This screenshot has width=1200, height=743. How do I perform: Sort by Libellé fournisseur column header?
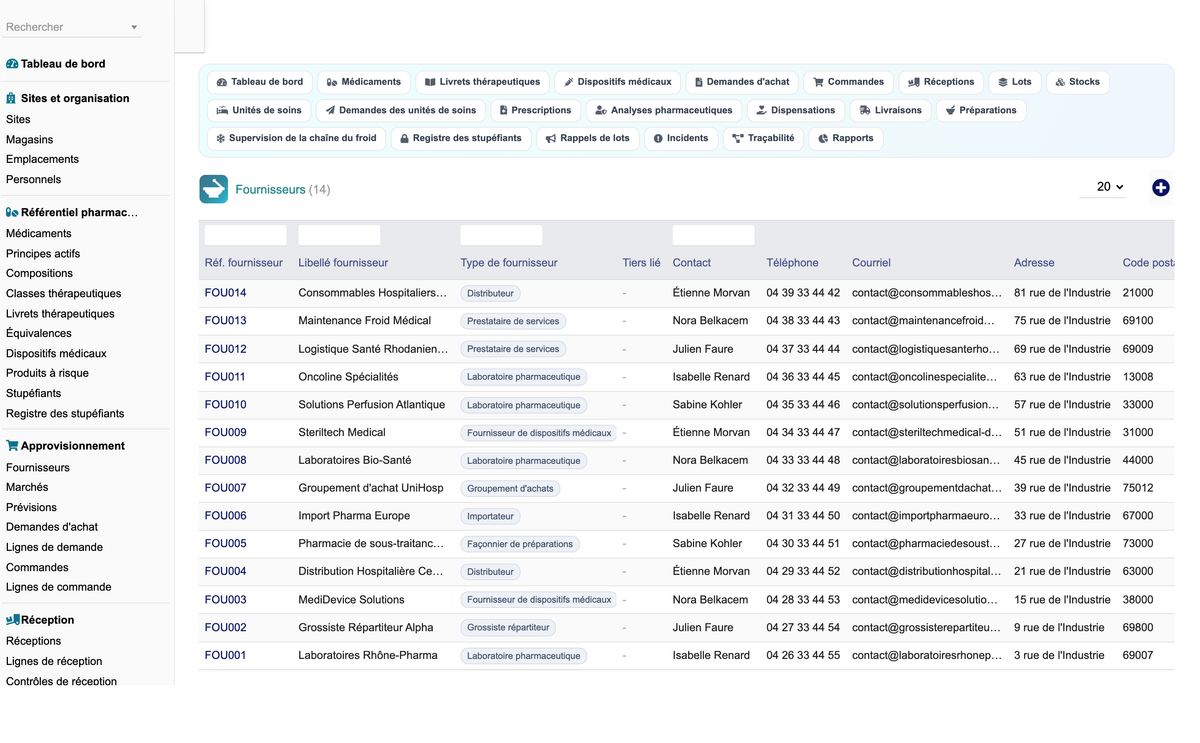(343, 263)
